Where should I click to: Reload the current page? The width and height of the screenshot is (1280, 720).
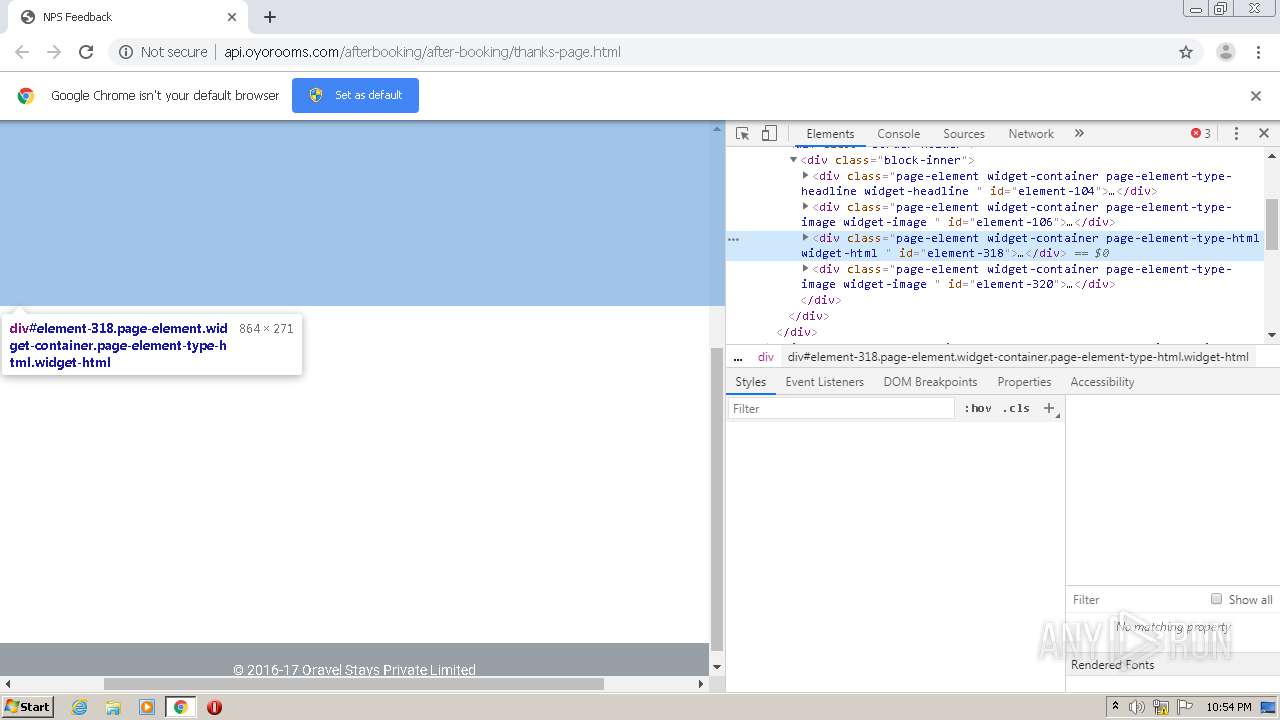(86, 52)
